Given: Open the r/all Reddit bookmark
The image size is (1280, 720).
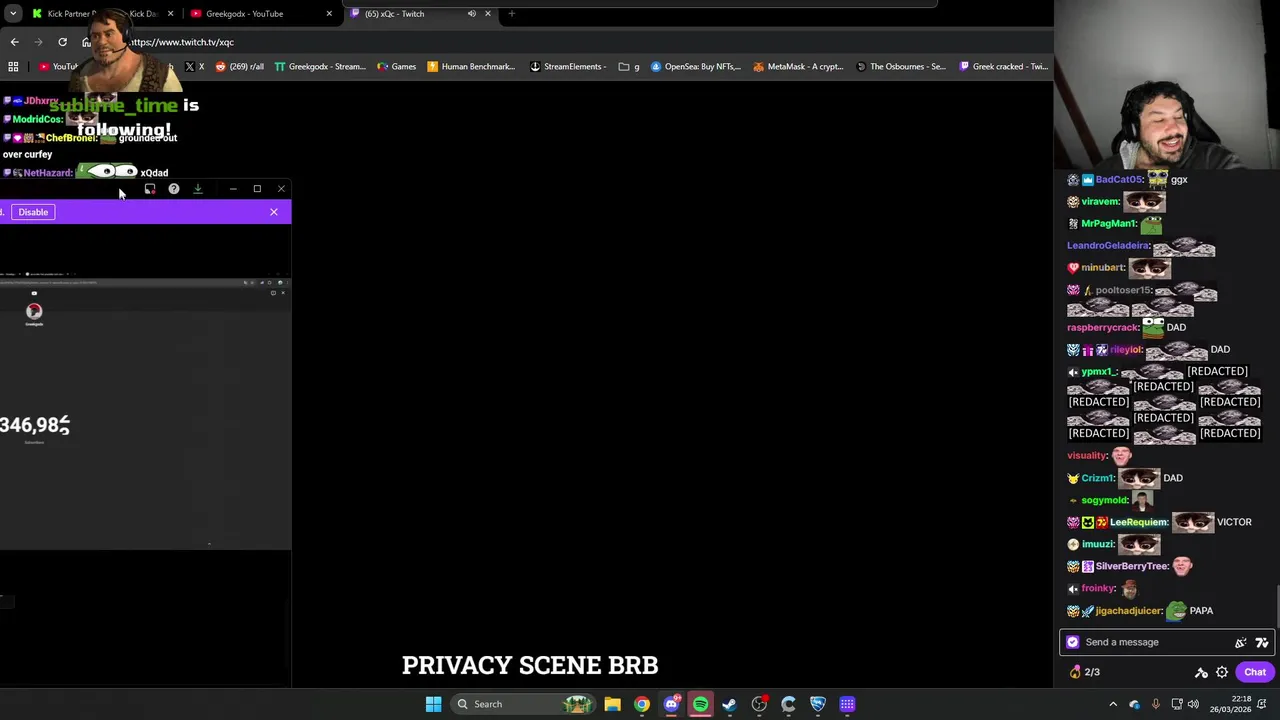Looking at the screenshot, I should point(239,66).
